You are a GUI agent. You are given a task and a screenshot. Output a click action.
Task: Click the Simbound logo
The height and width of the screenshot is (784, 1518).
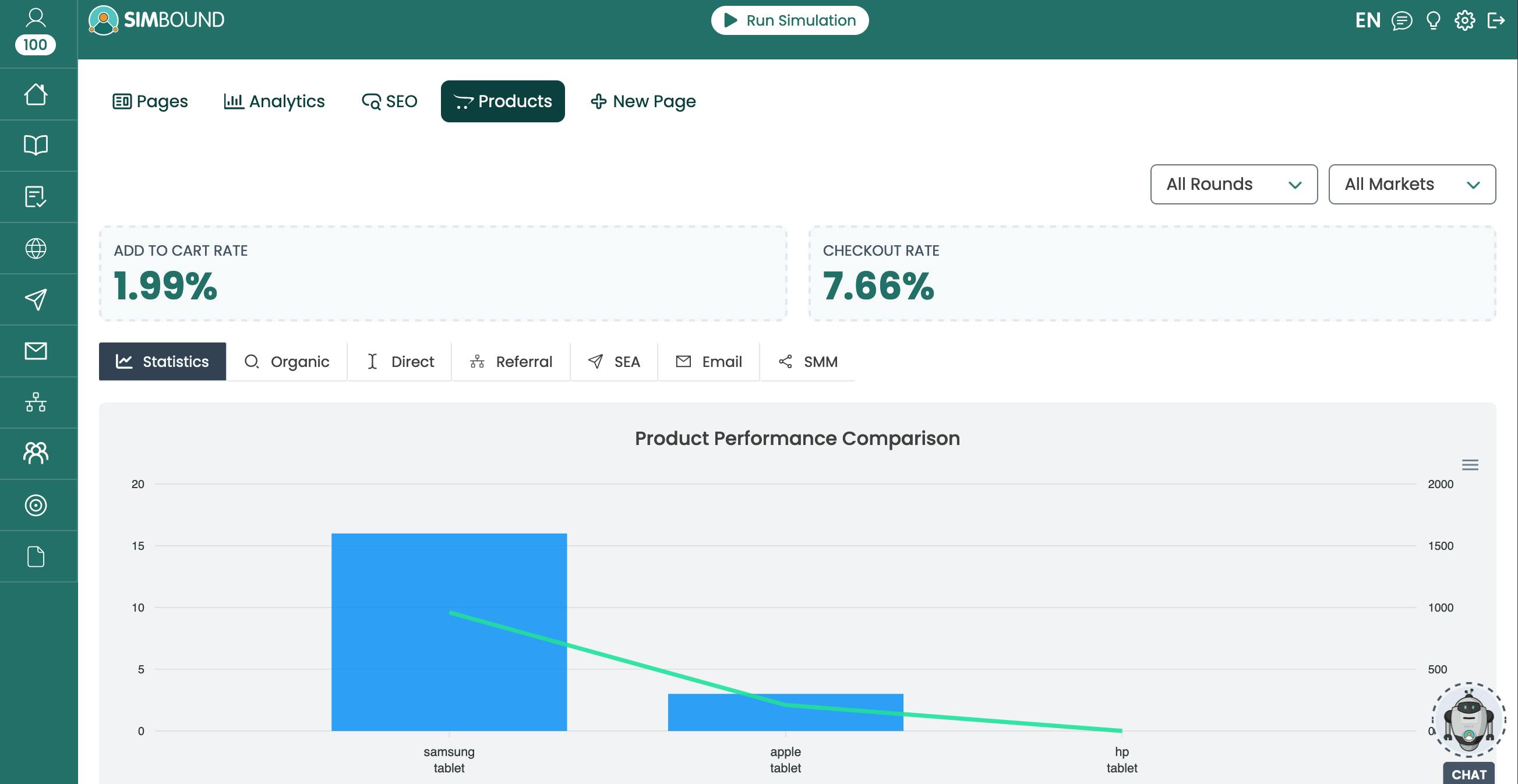[x=157, y=20]
